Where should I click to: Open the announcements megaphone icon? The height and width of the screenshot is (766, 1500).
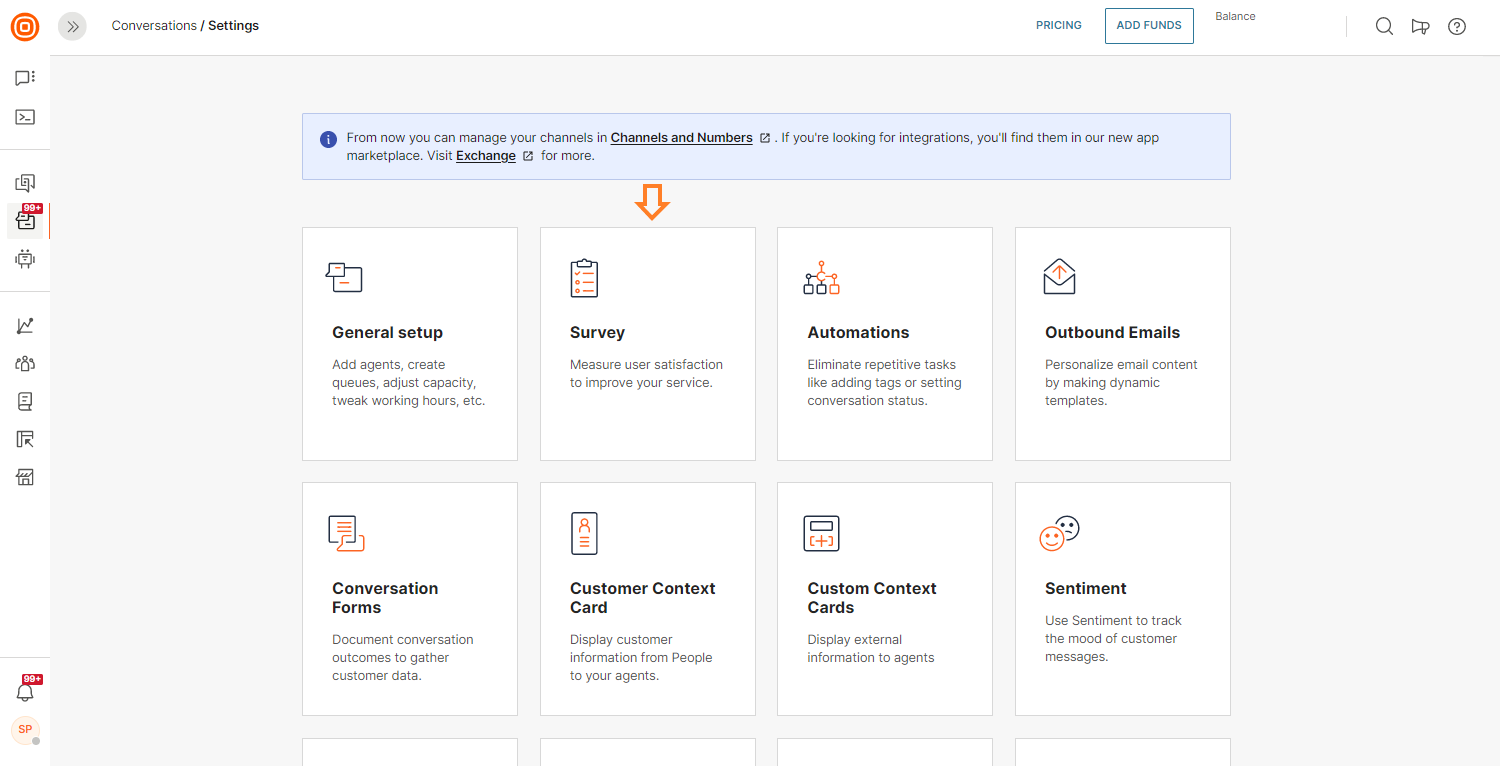point(1420,27)
